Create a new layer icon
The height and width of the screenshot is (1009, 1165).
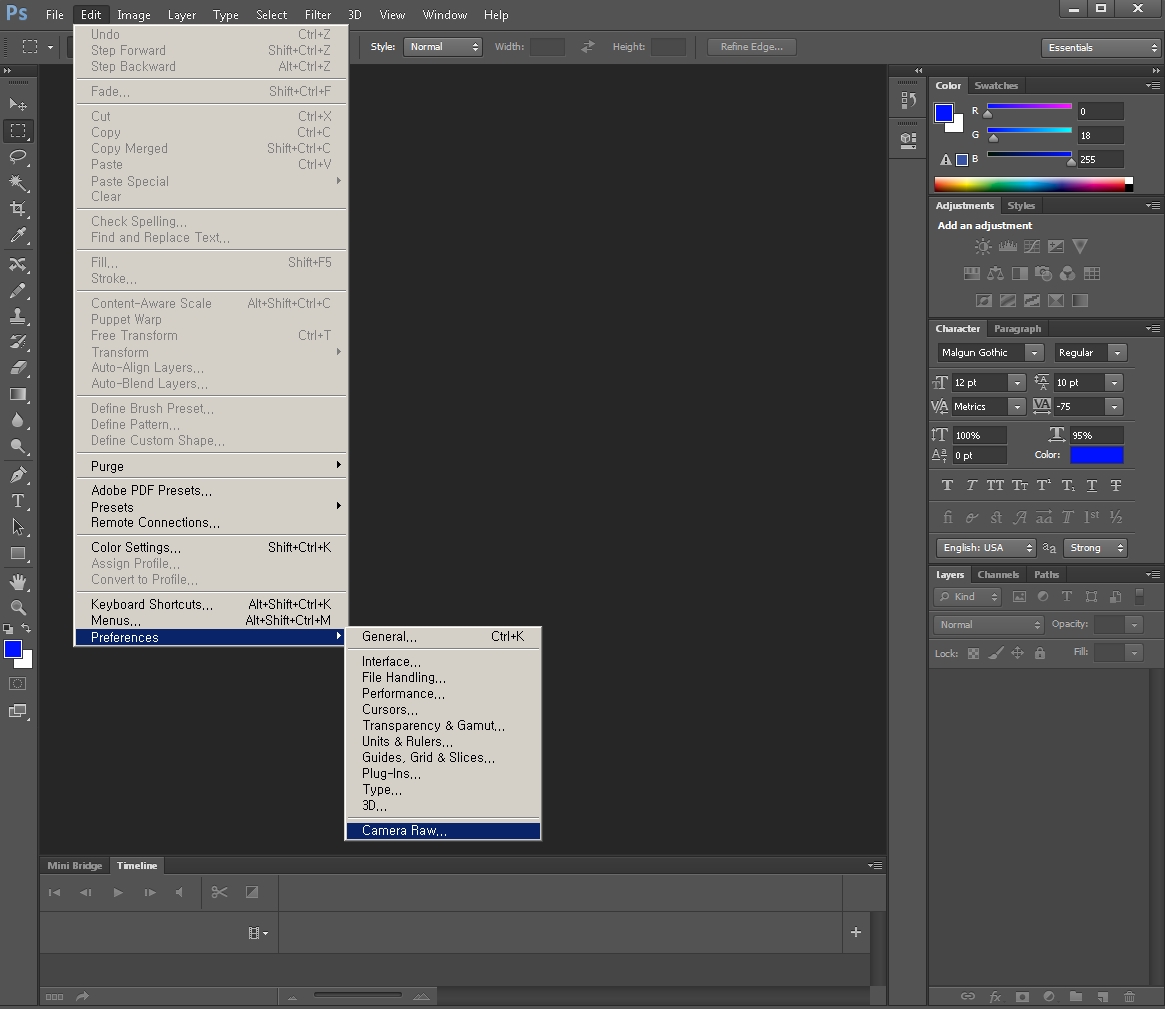[1103, 996]
